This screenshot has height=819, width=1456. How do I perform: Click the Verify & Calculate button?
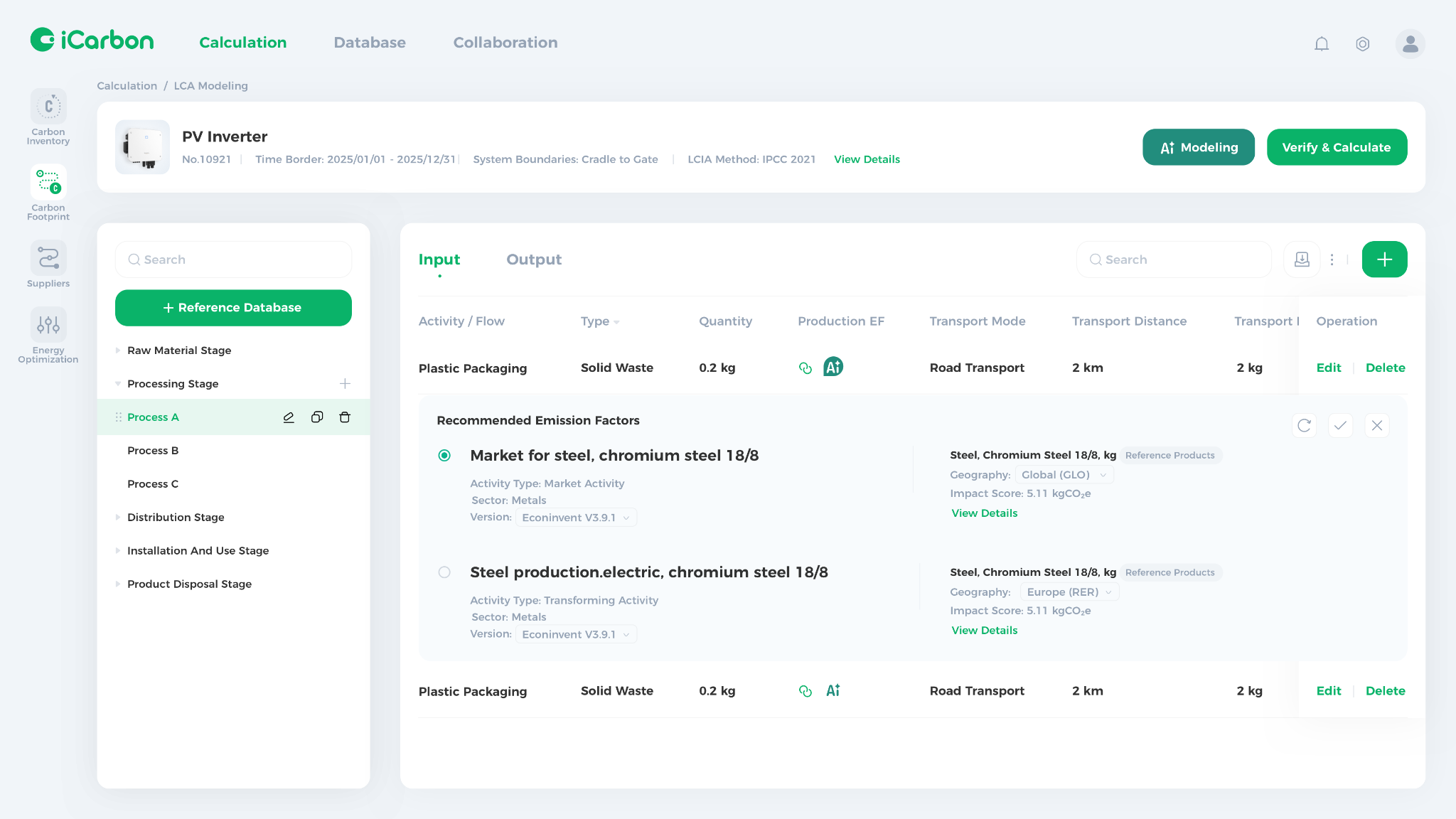[x=1336, y=147]
